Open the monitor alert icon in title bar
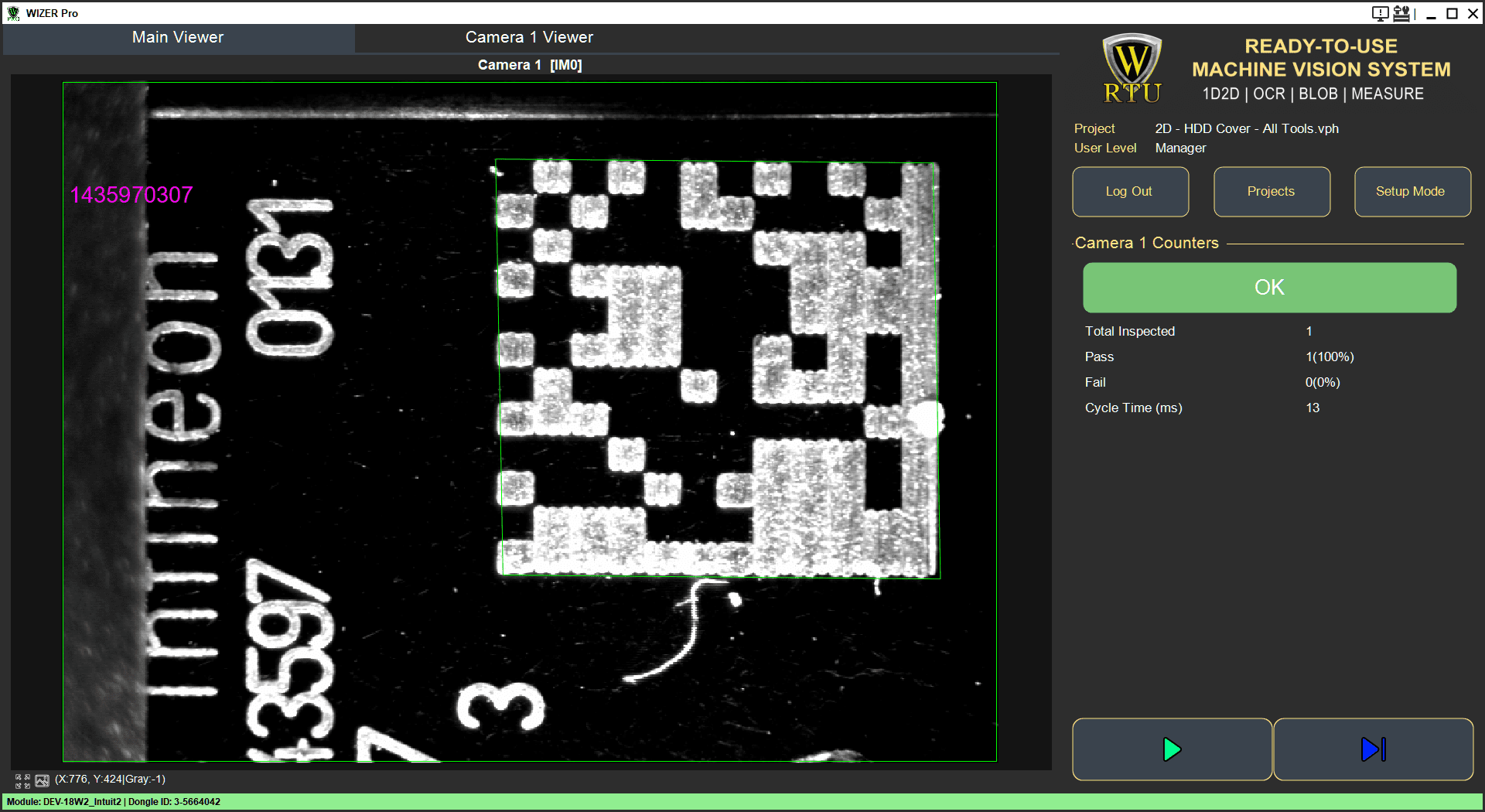 click(1380, 13)
